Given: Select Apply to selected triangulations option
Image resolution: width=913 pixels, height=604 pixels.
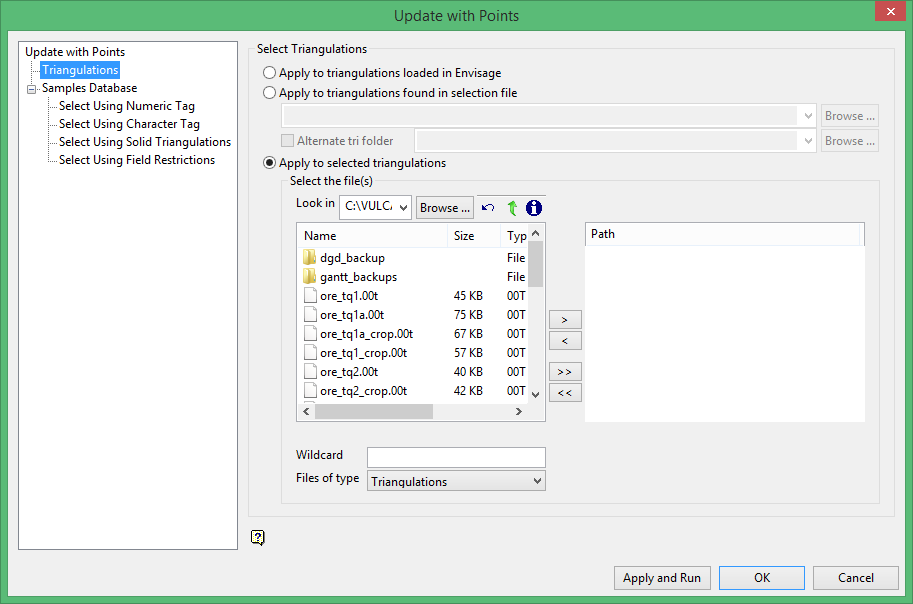Looking at the screenshot, I should tap(269, 163).
